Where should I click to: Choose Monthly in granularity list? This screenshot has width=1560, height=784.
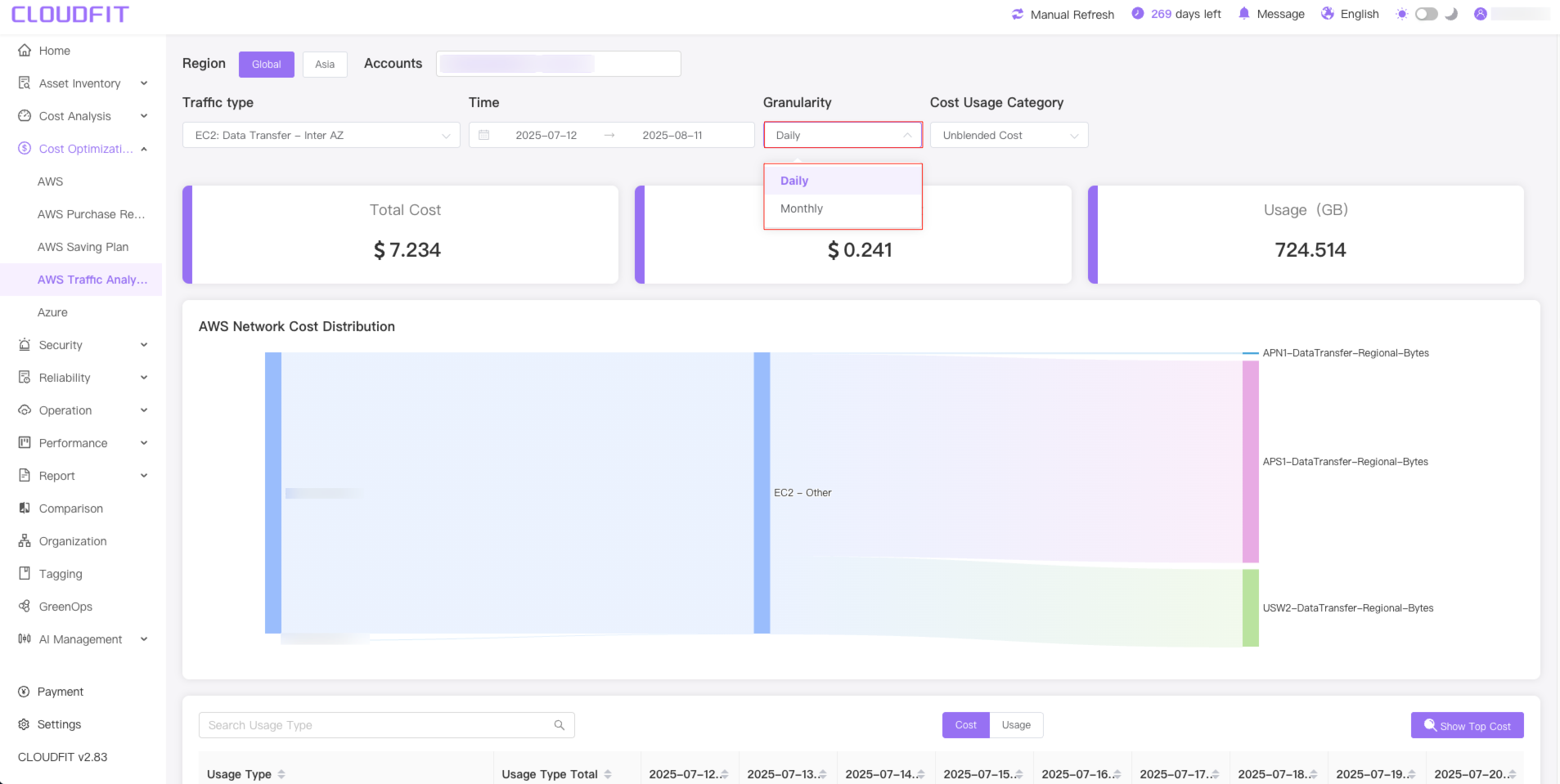843,208
